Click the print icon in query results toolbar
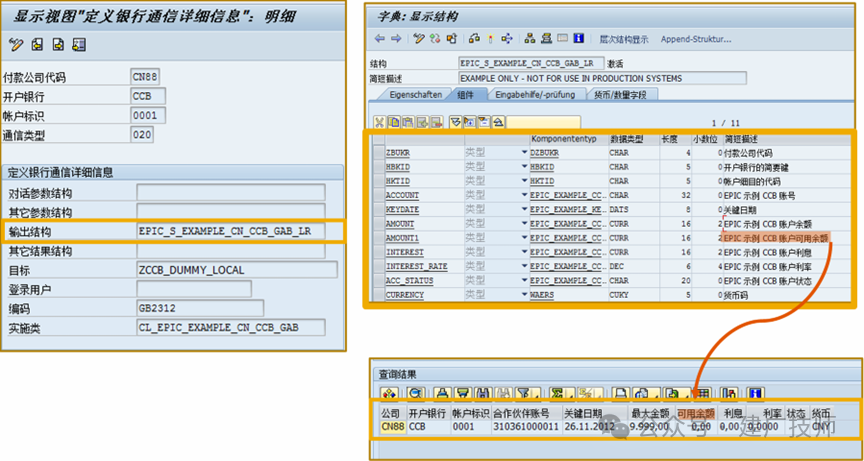The image size is (864, 461). pyautogui.click(x=620, y=393)
